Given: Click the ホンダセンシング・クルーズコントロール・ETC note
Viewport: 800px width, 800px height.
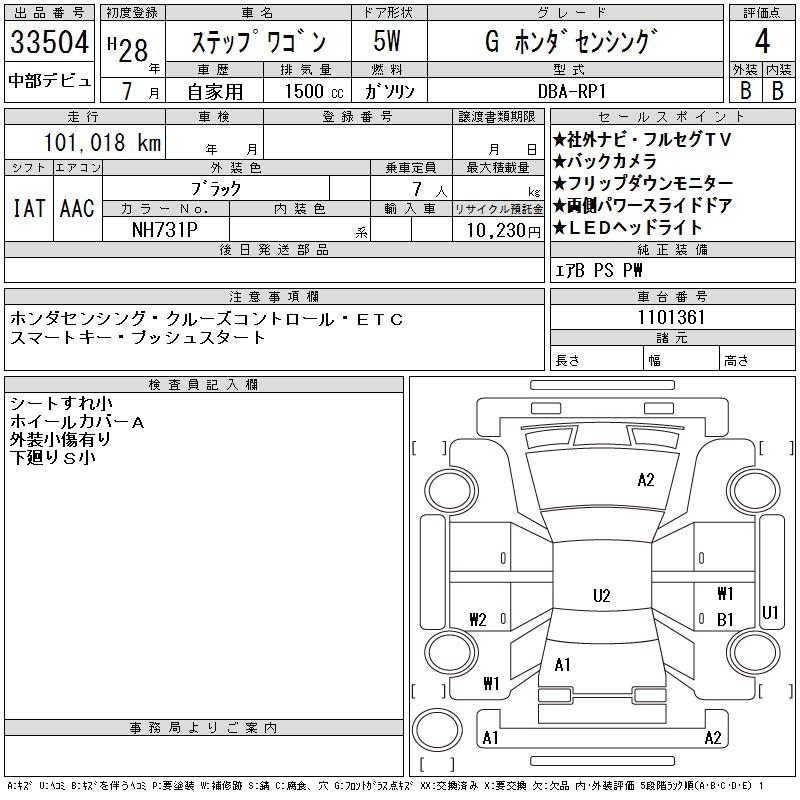Looking at the screenshot, I should click(206, 319).
